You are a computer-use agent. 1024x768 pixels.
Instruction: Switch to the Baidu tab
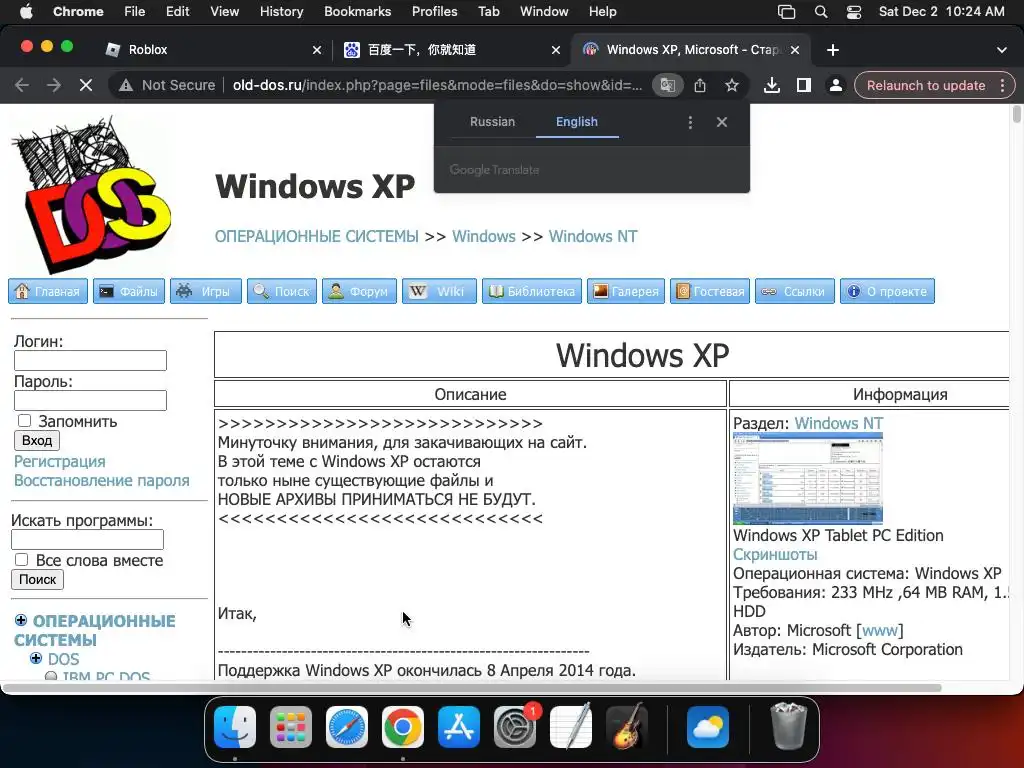452,50
